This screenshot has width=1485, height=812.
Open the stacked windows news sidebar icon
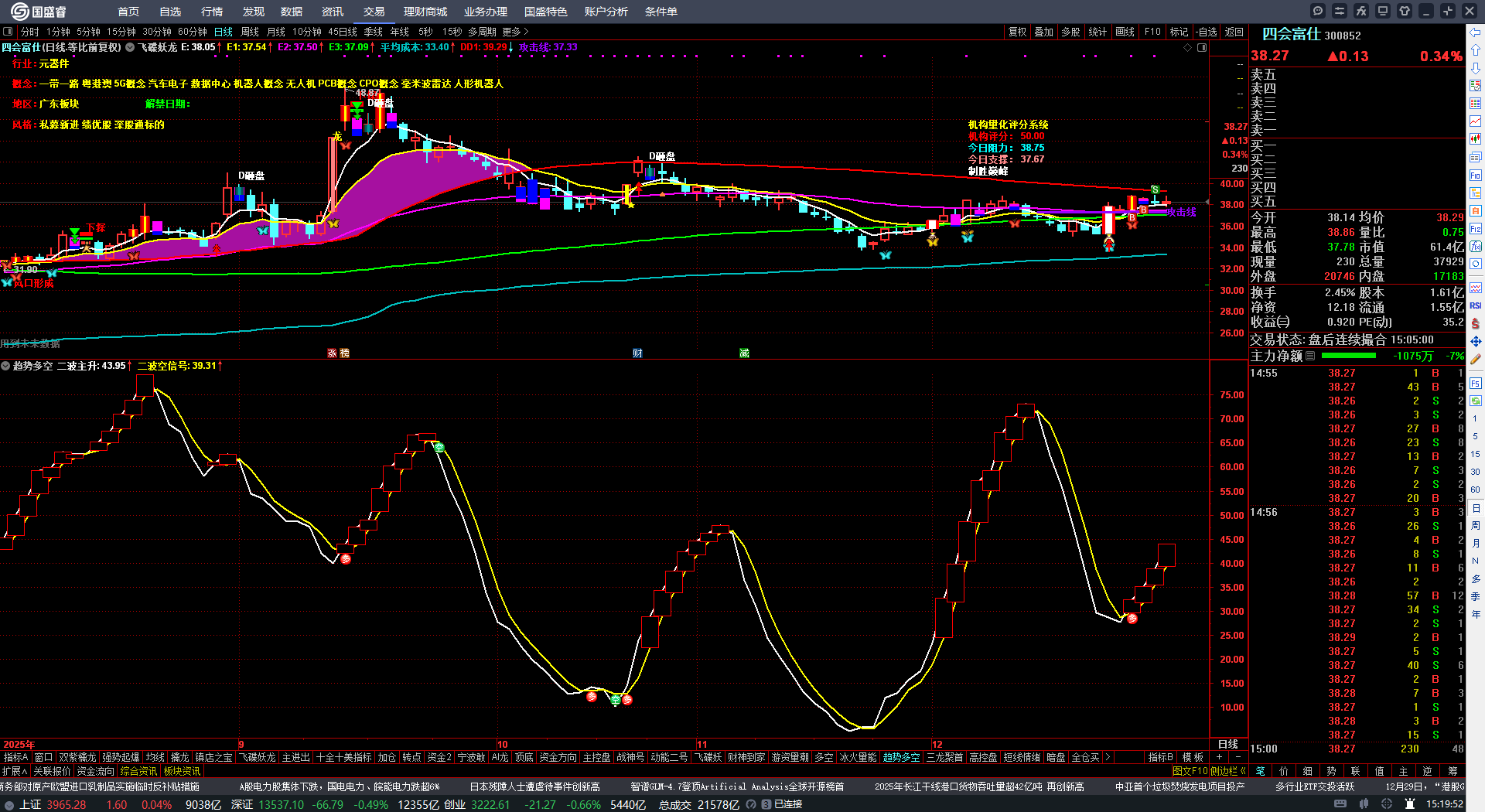click(1476, 158)
